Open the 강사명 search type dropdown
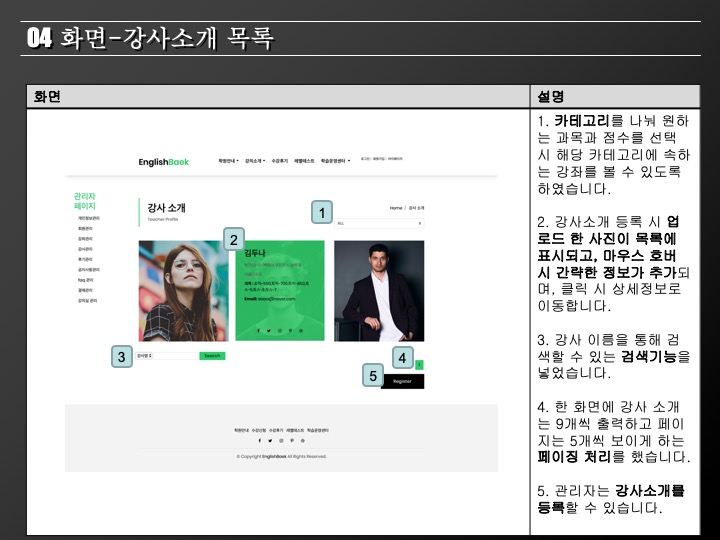 point(144,356)
